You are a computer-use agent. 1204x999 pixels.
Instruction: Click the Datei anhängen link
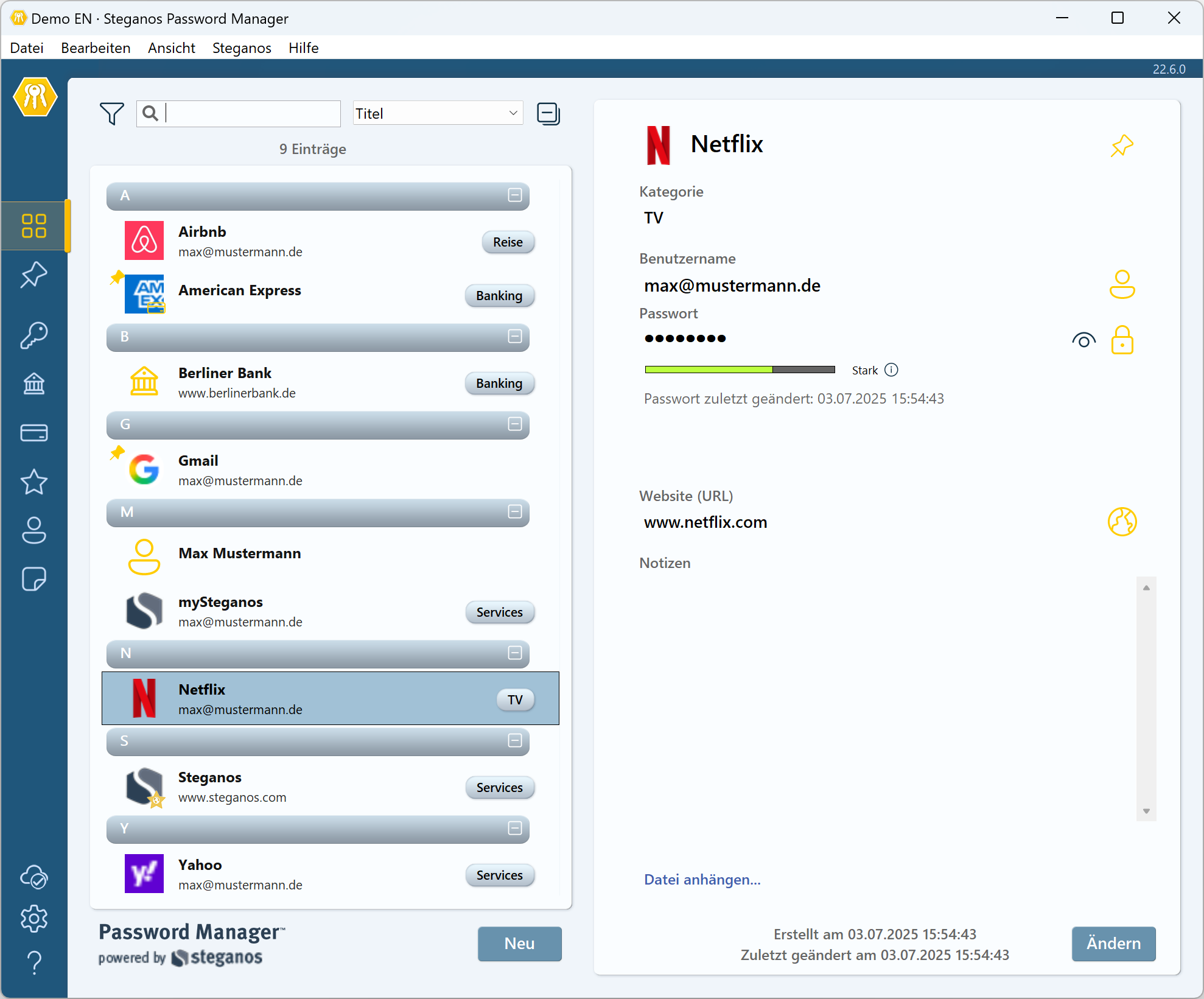tap(702, 880)
